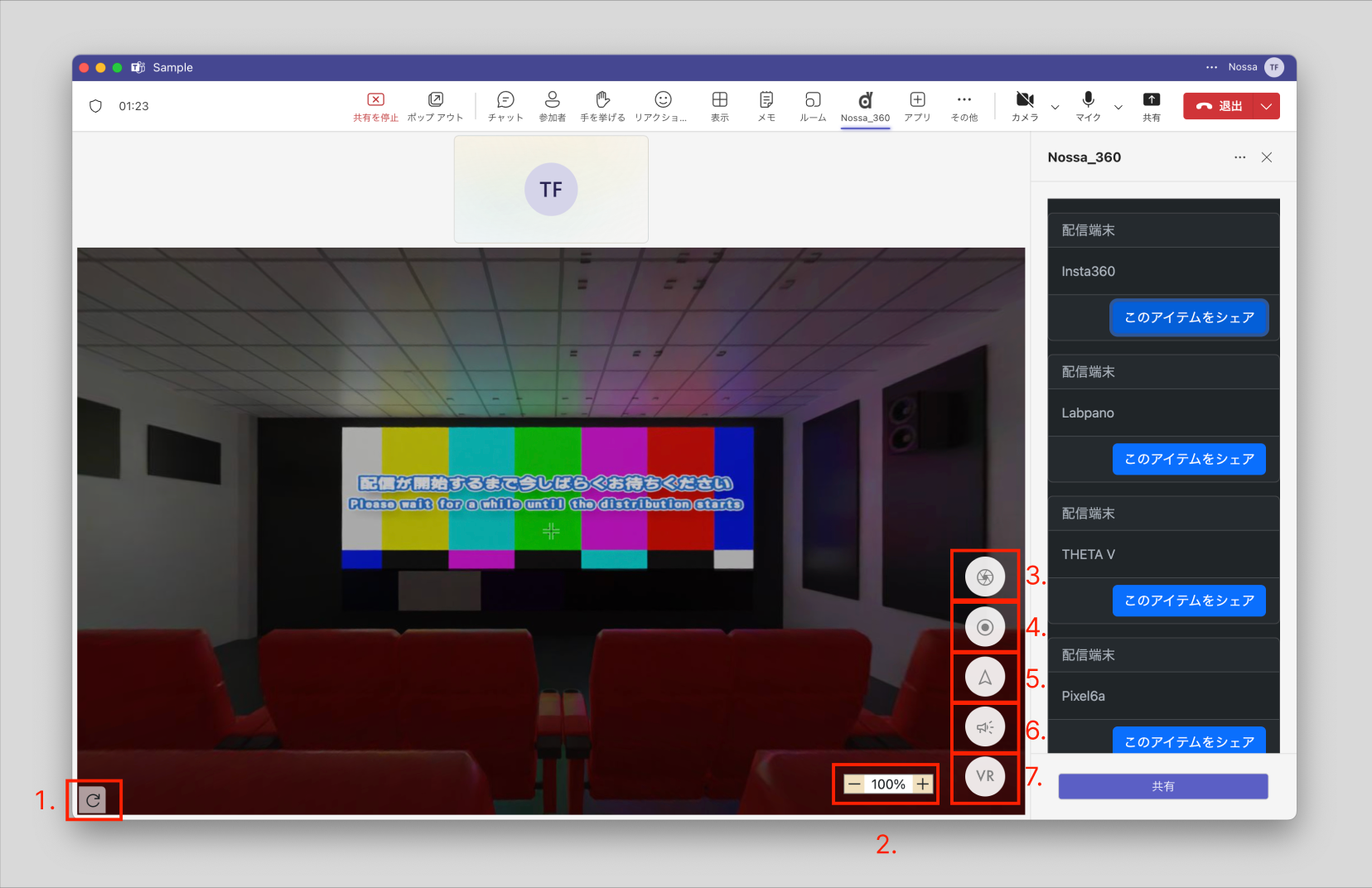This screenshot has height=888, width=1372.
Task: Mute or unmute the microphone
Action: tap(1088, 106)
